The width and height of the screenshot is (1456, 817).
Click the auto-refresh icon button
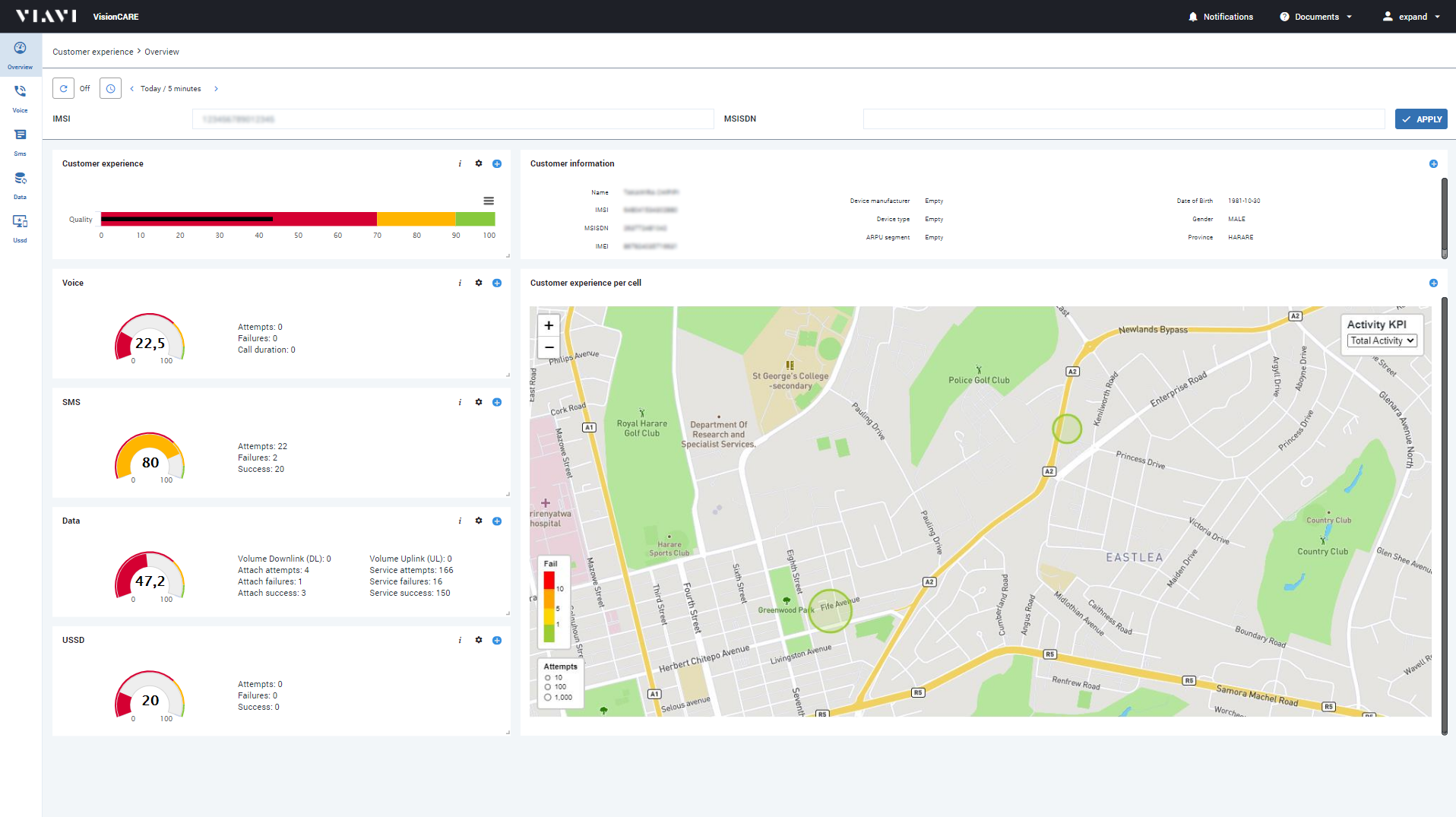pyautogui.click(x=64, y=89)
